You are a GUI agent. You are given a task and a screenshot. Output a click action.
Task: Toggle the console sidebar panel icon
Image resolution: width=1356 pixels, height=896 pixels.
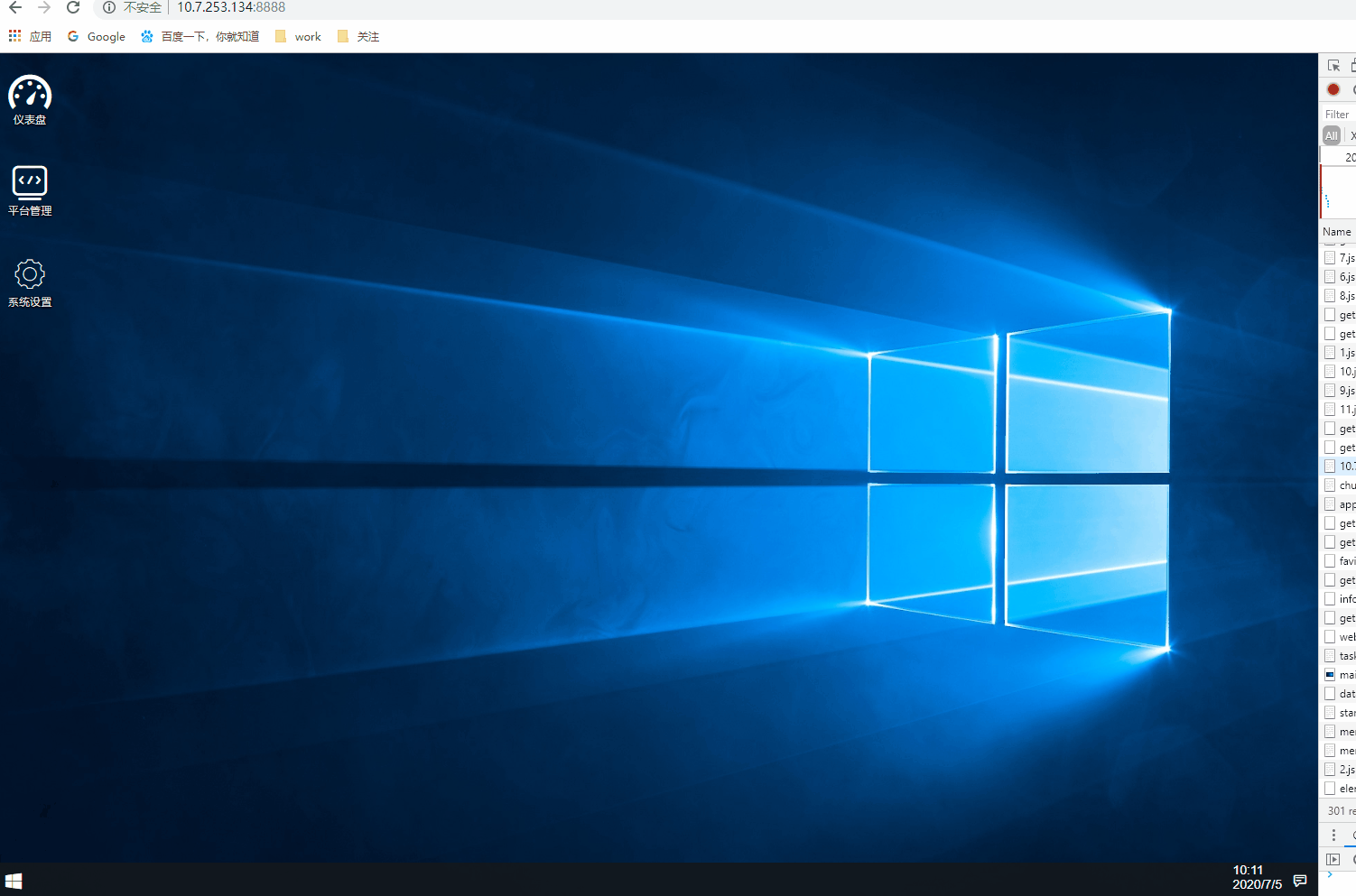pos(1333,859)
